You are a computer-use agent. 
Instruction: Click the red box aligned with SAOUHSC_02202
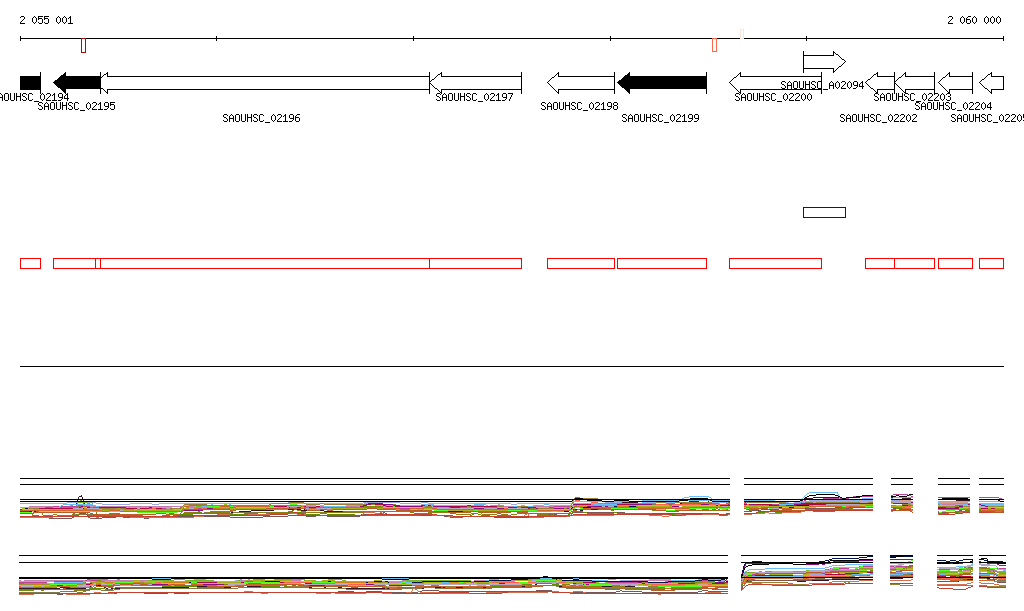880,264
